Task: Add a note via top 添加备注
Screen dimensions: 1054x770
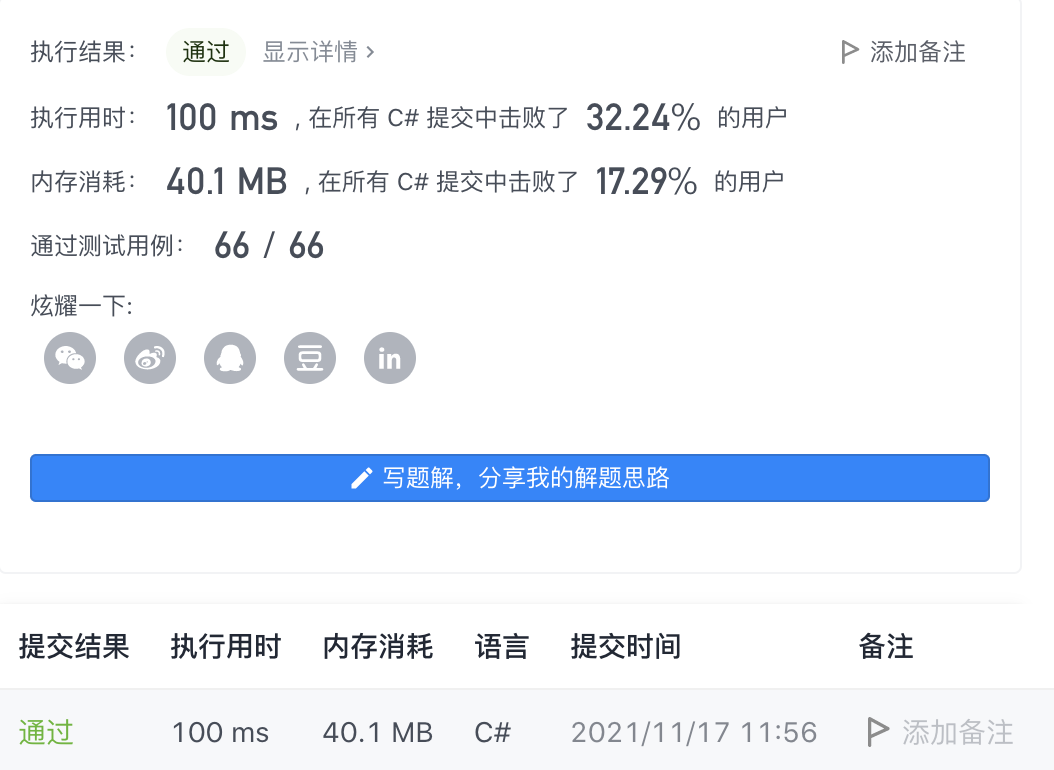Action: (903, 52)
